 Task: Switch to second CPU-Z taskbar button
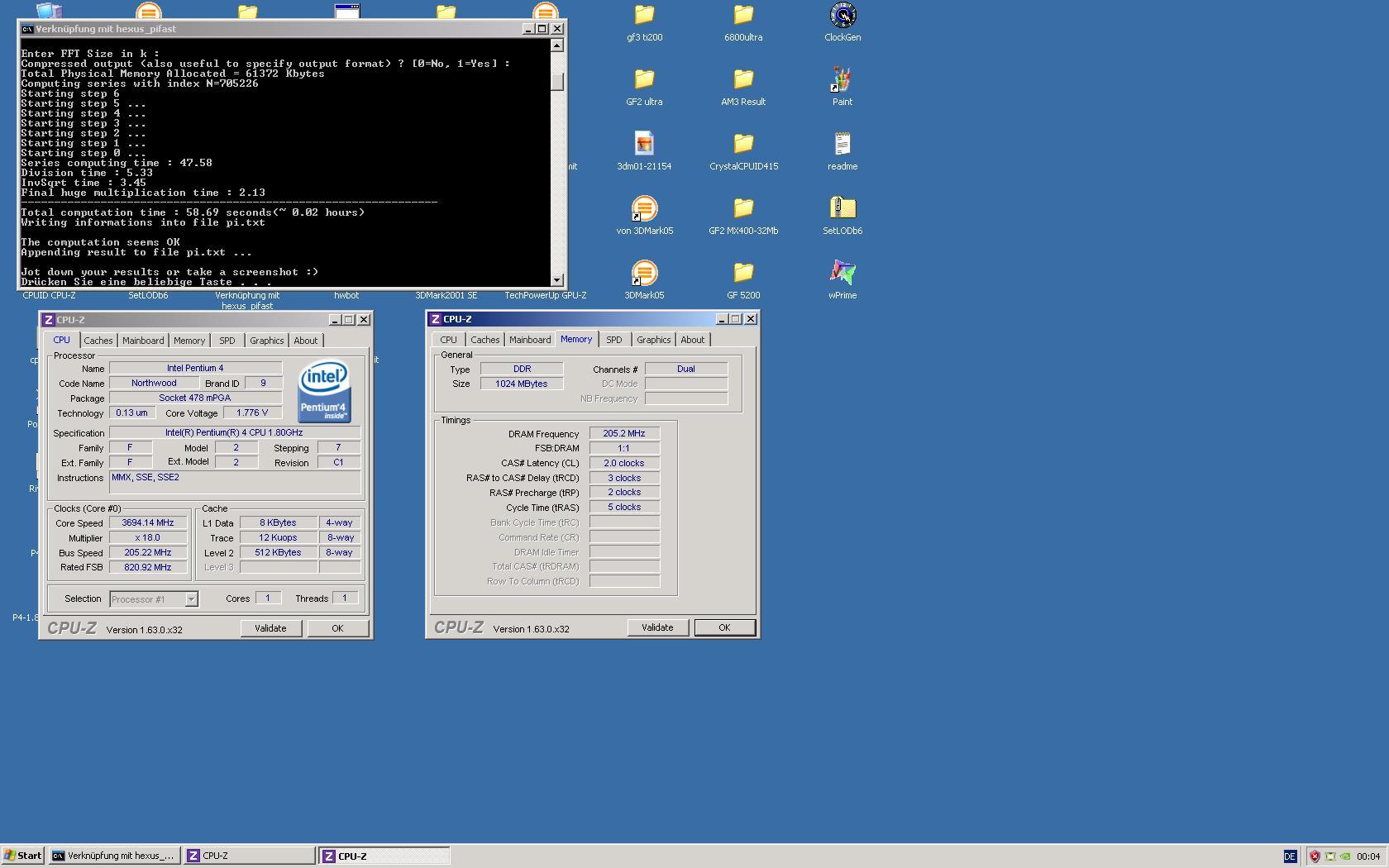point(384,856)
